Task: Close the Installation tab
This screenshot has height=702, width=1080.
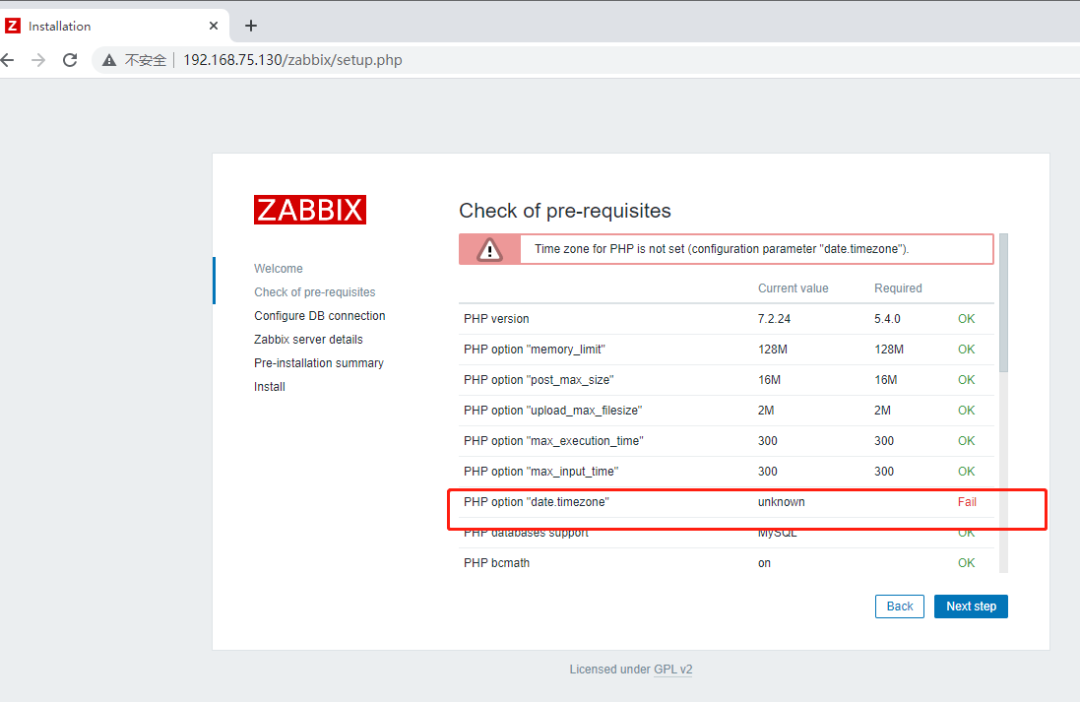Action: [x=213, y=24]
